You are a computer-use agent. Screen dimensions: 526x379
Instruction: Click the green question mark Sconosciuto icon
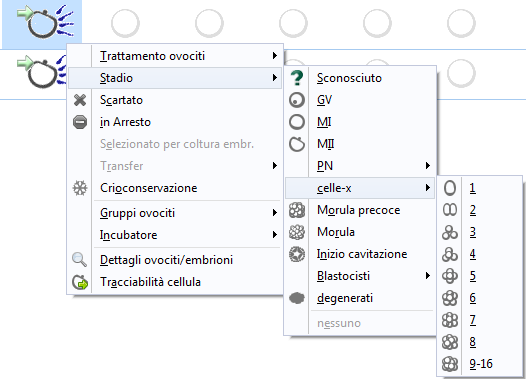297,78
